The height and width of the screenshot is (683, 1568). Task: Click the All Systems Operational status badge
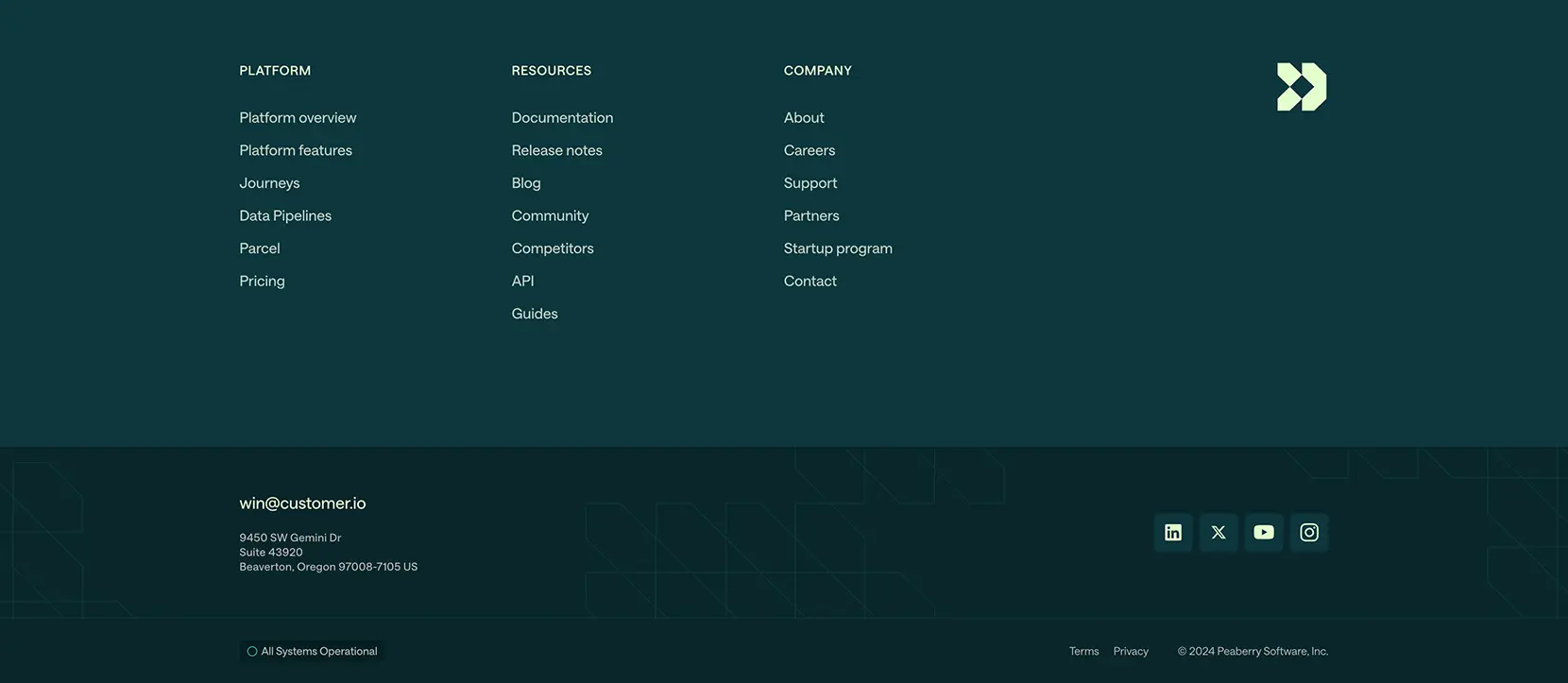click(x=312, y=651)
